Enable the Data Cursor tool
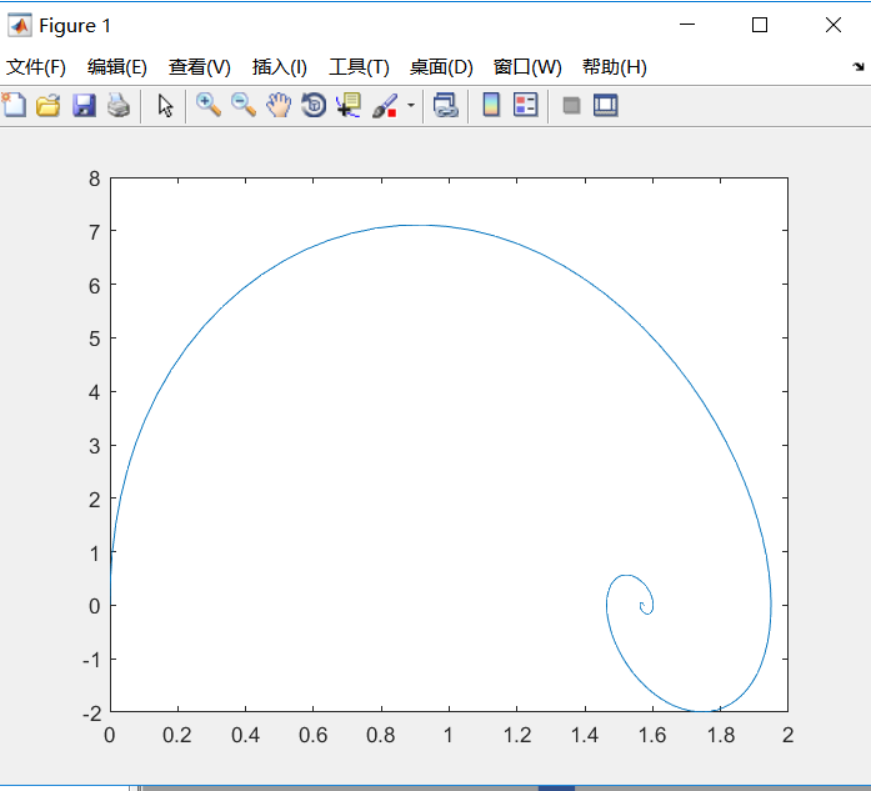 point(349,105)
